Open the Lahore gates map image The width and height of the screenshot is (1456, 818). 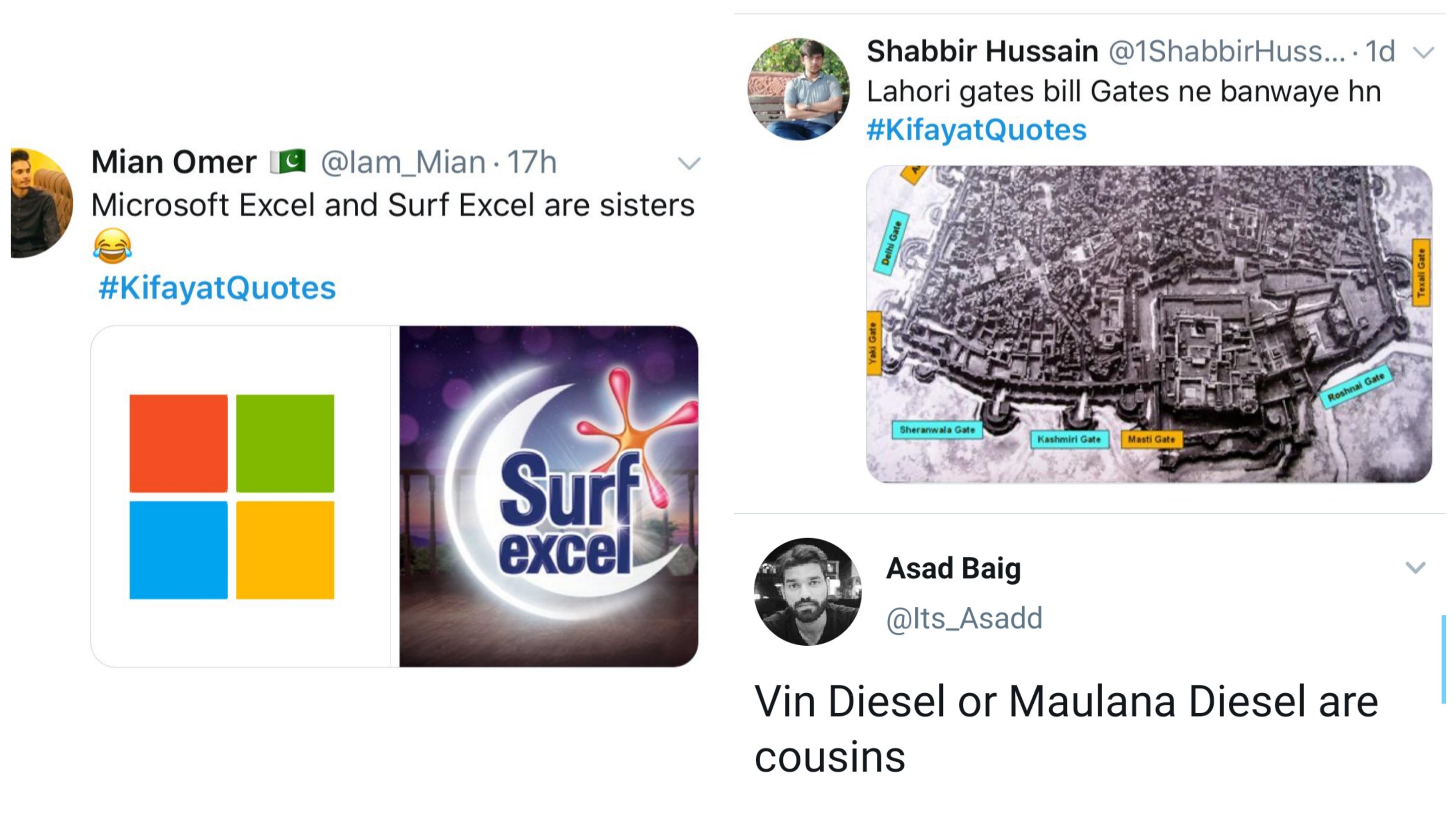point(1148,324)
